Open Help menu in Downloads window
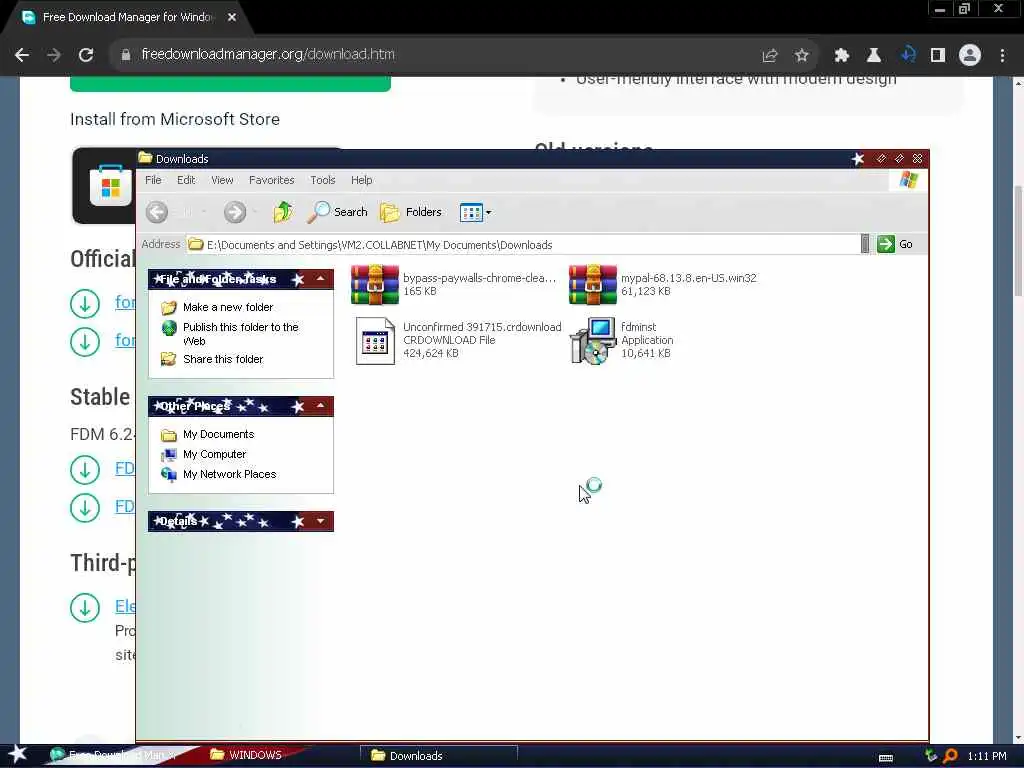This screenshot has width=1024, height=768. [361, 180]
